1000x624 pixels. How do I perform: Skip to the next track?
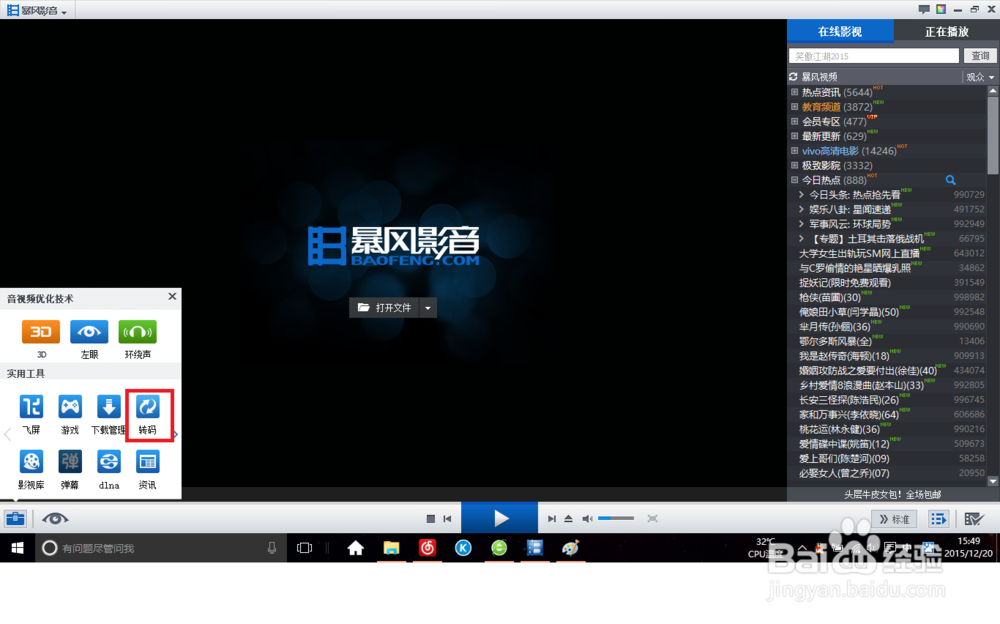pyautogui.click(x=552, y=519)
